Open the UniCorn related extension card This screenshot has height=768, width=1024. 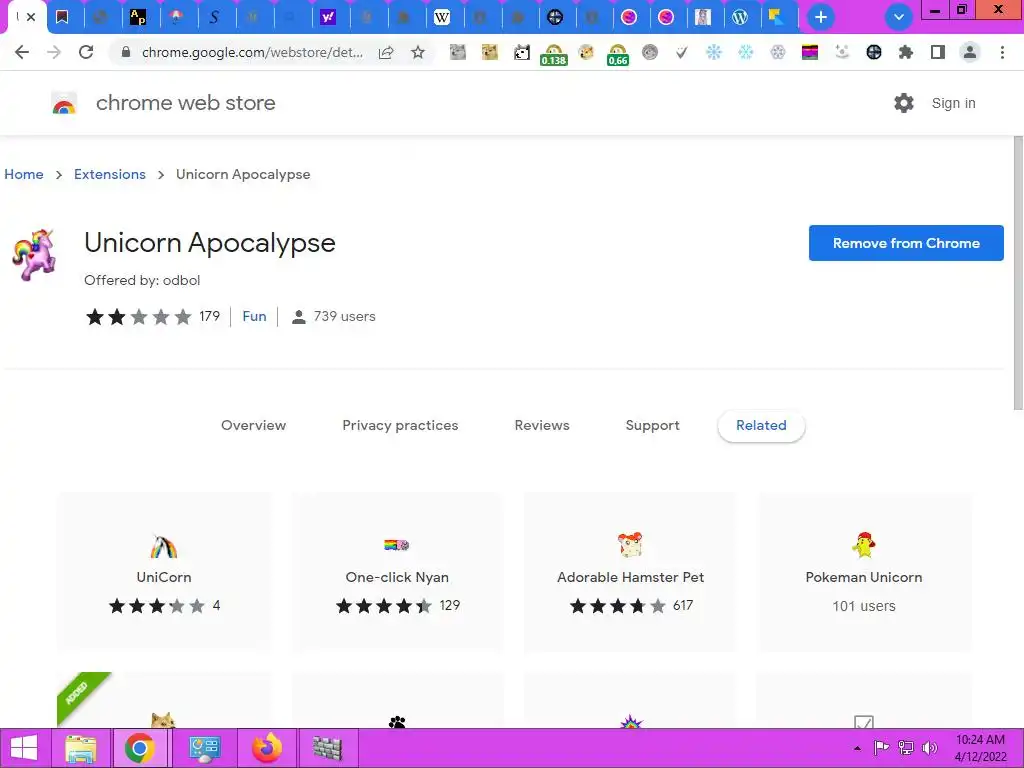(x=164, y=572)
